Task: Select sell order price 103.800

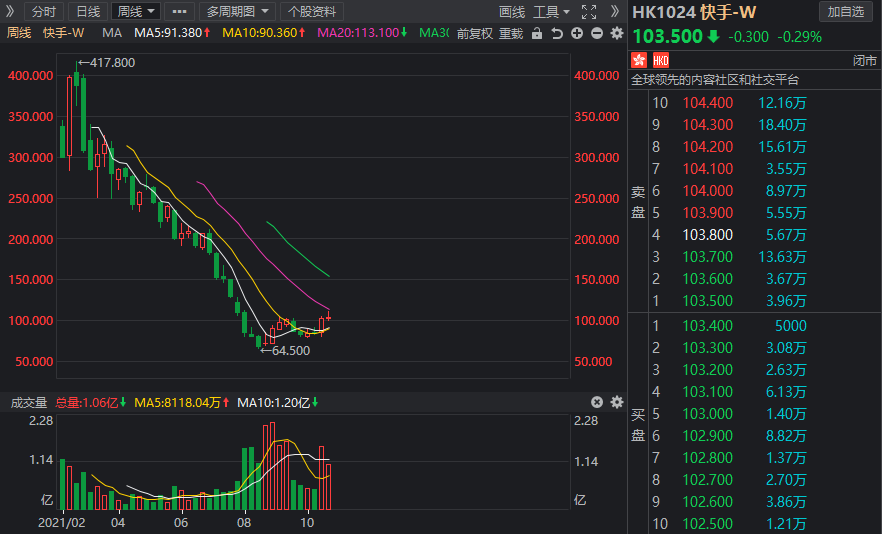Action: (x=708, y=235)
